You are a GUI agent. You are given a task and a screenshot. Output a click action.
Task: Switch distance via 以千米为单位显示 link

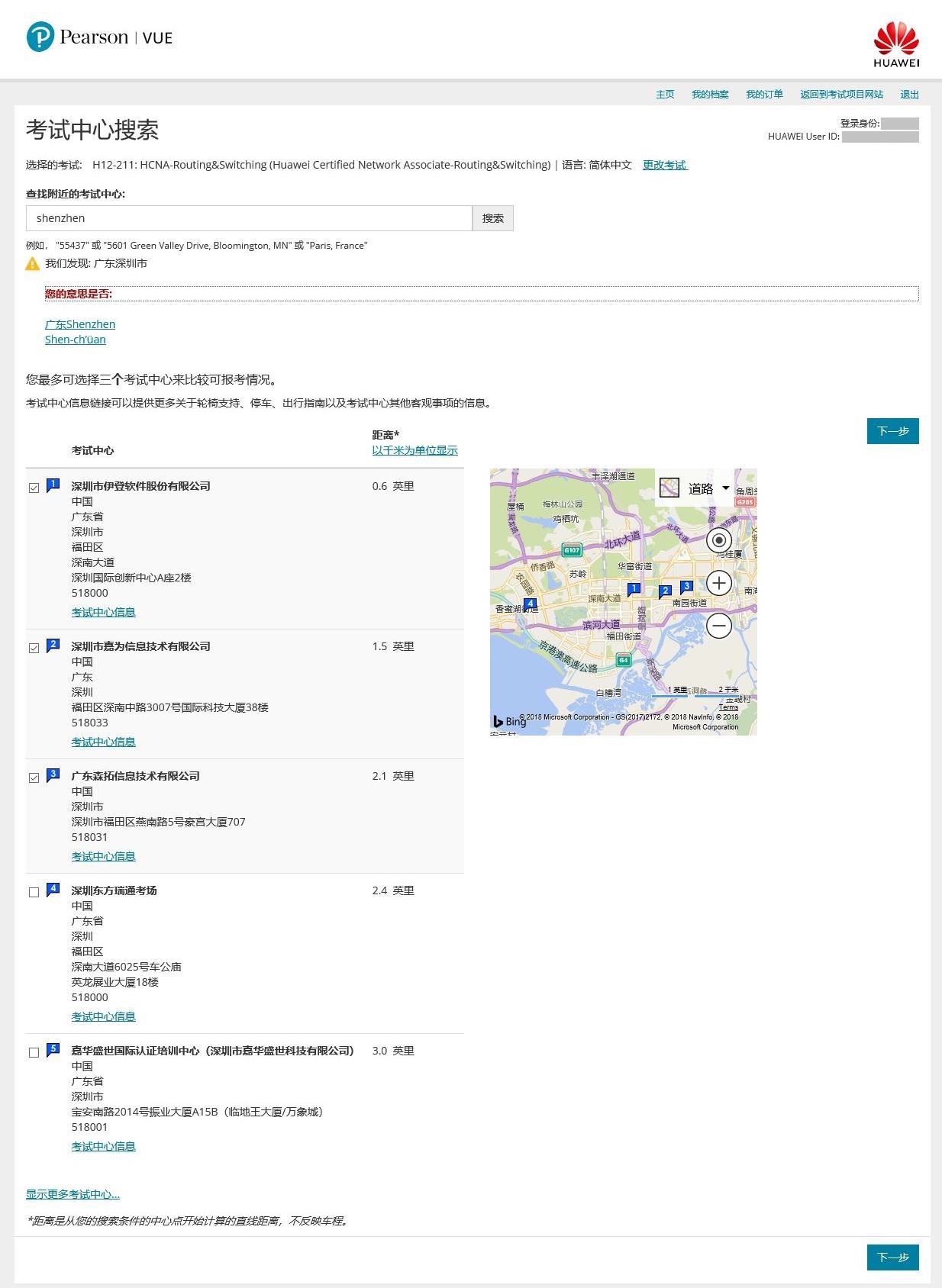point(415,450)
